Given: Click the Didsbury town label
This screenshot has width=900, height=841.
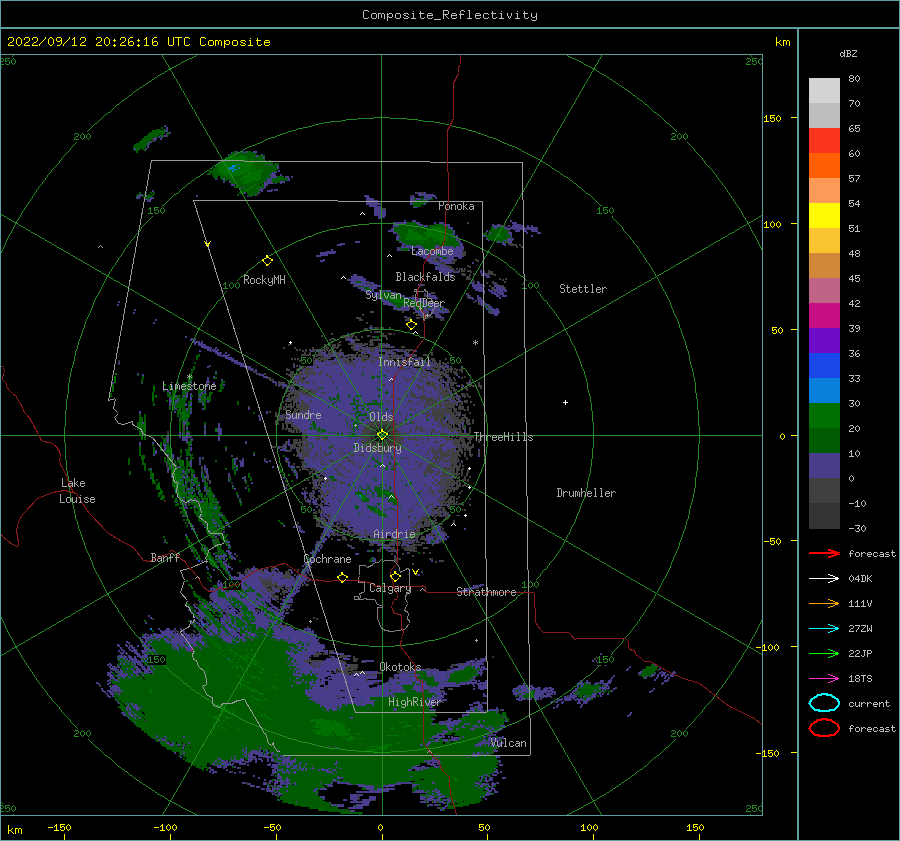Looking at the screenshot, I should tap(378, 448).
